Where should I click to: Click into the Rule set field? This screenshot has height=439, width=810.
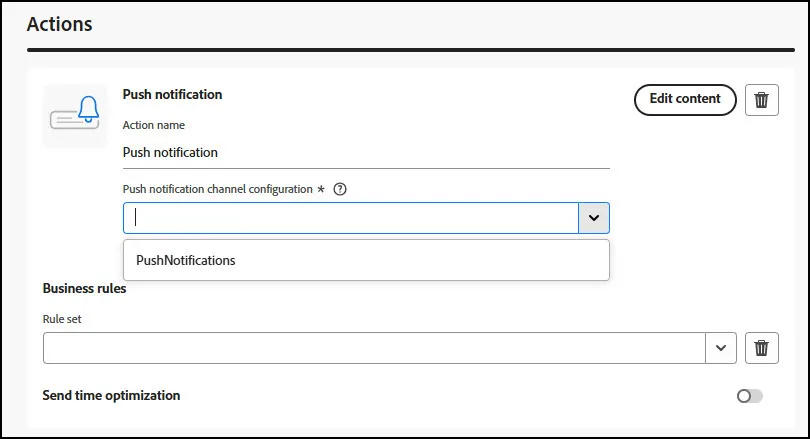click(x=374, y=348)
